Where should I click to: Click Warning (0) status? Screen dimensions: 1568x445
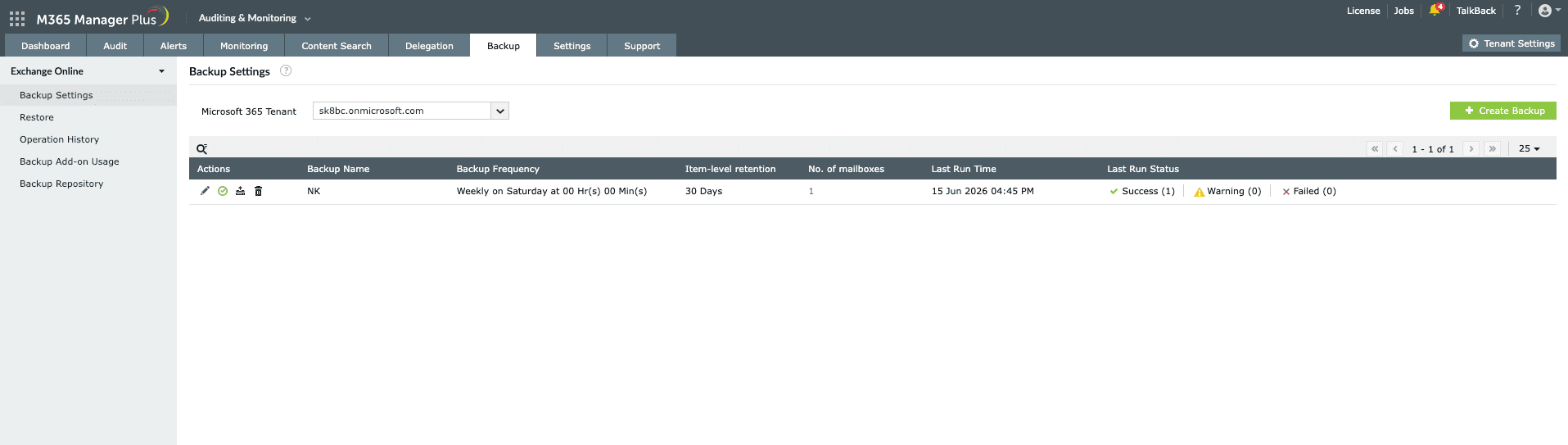tap(1227, 191)
